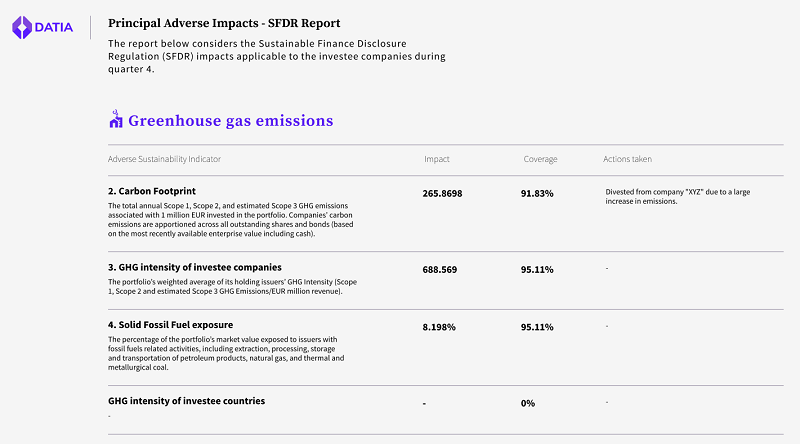This screenshot has height=444, width=800.
Task: Click the Impact column header
Action: [x=436, y=159]
